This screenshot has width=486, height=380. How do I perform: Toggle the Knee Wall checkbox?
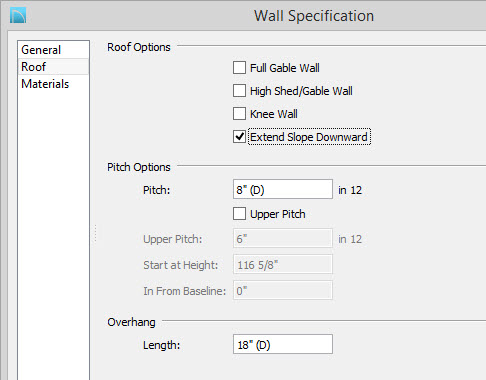click(x=239, y=114)
